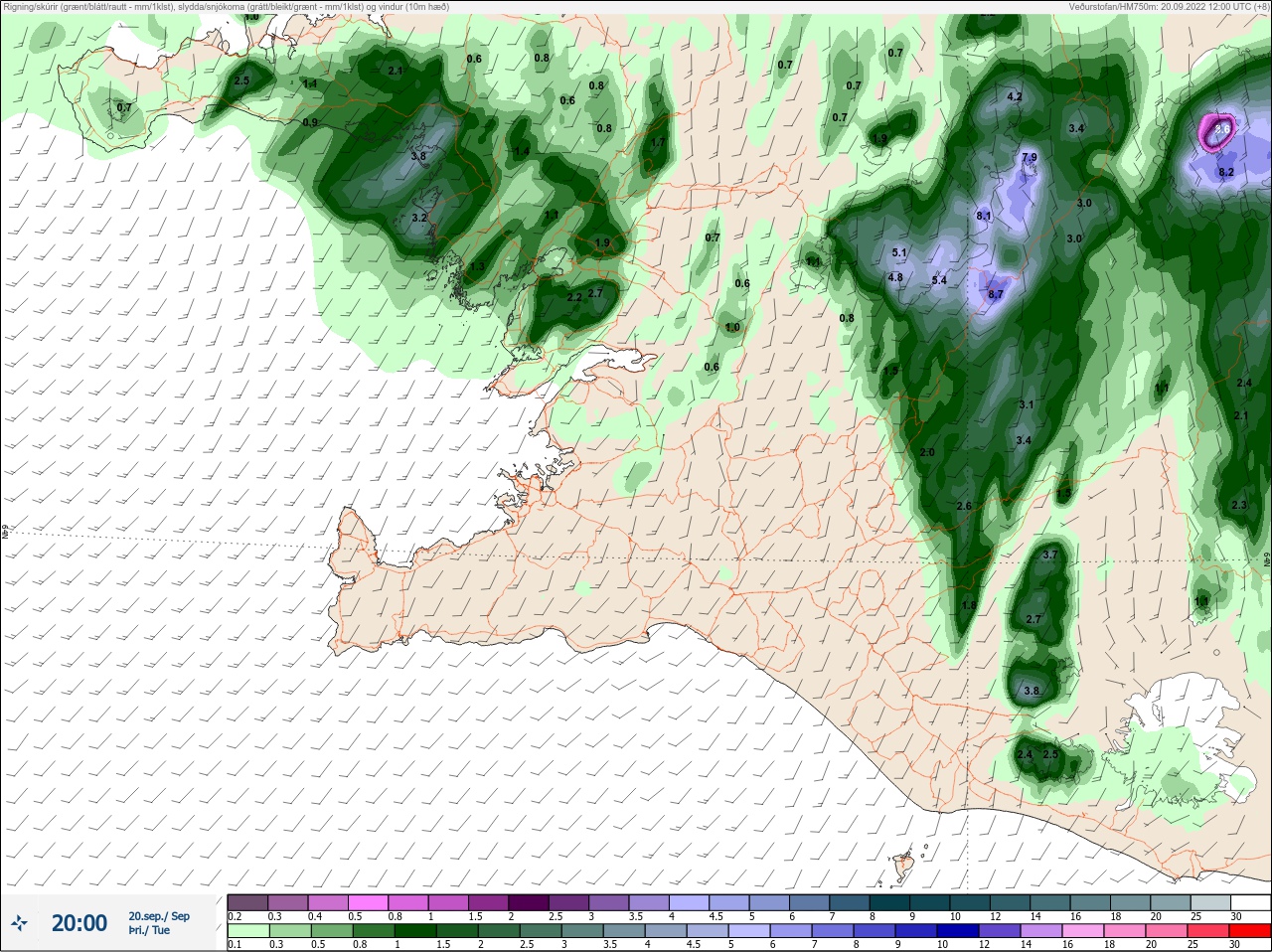The image size is (1272, 952).
Task: Click the date text '20.sep./ Sep'
Action: click(x=159, y=915)
